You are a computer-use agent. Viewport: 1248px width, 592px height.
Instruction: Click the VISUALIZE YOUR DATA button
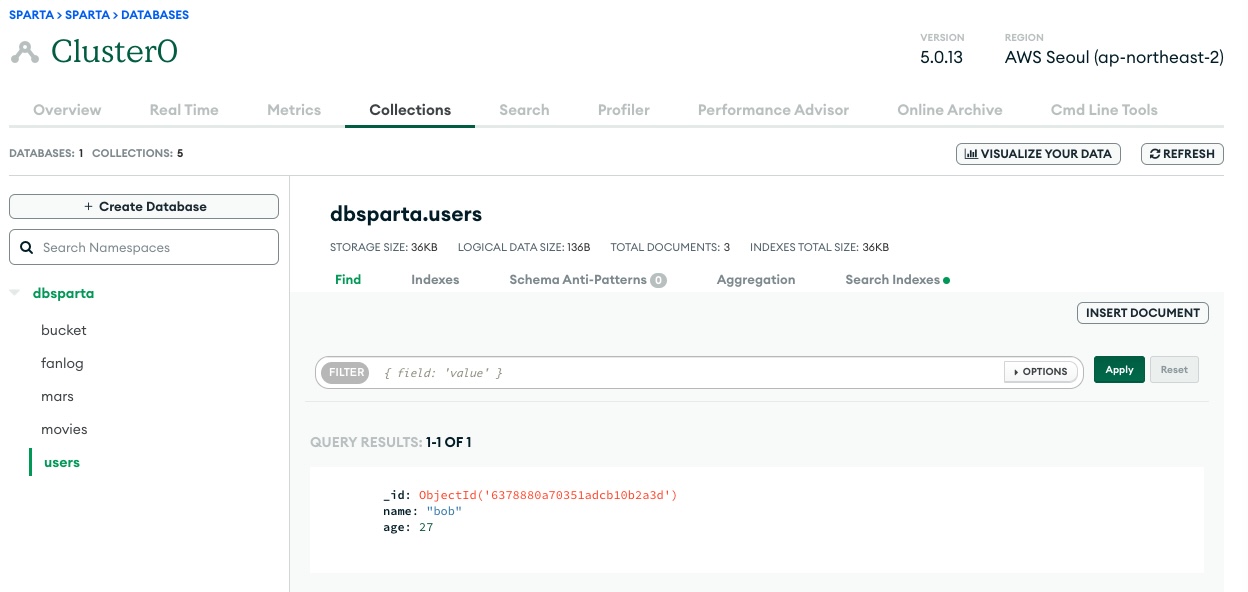click(1039, 154)
